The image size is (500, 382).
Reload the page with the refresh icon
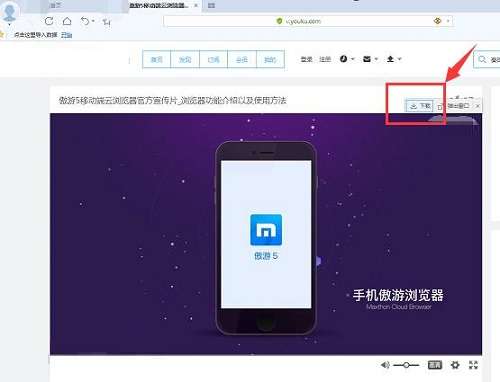point(49,21)
